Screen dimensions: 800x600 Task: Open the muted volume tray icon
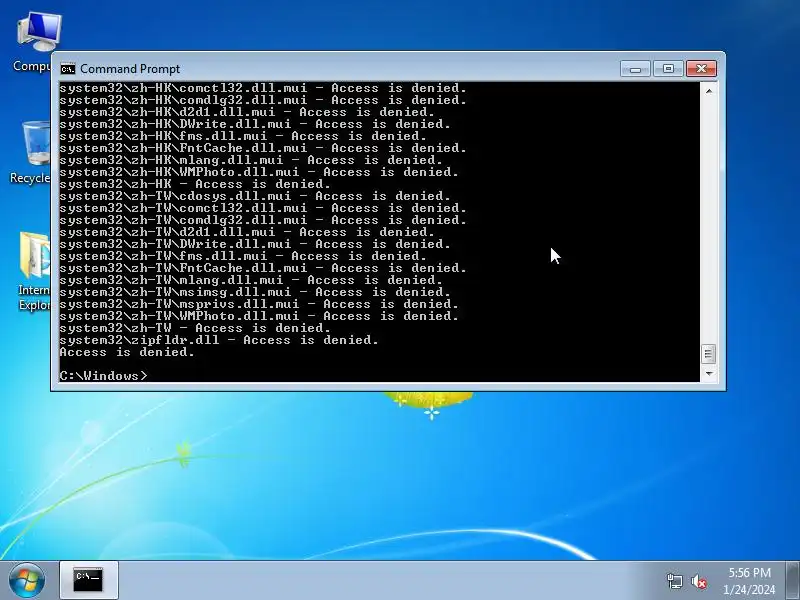[x=699, y=581]
